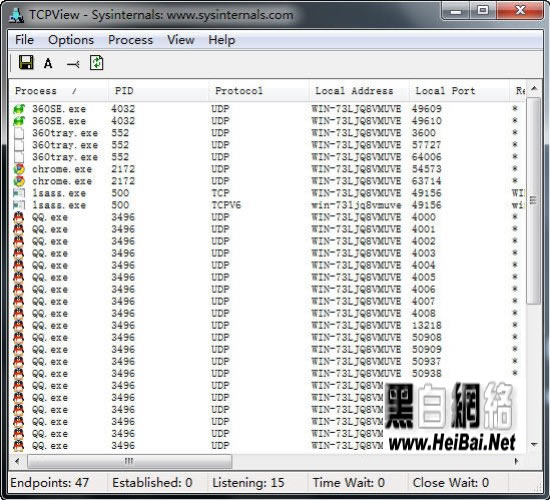
Task: Select chrome.exe icon with port 54573
Action: pyautogui.click(x=19, y=169)
